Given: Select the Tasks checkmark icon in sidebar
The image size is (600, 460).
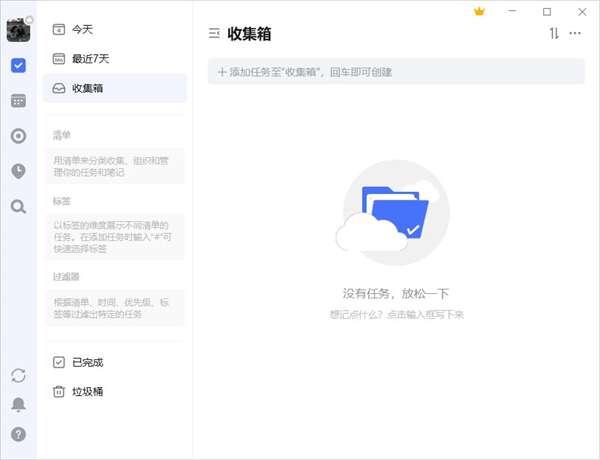Looking at the screenshot, I should pos(18,66).
